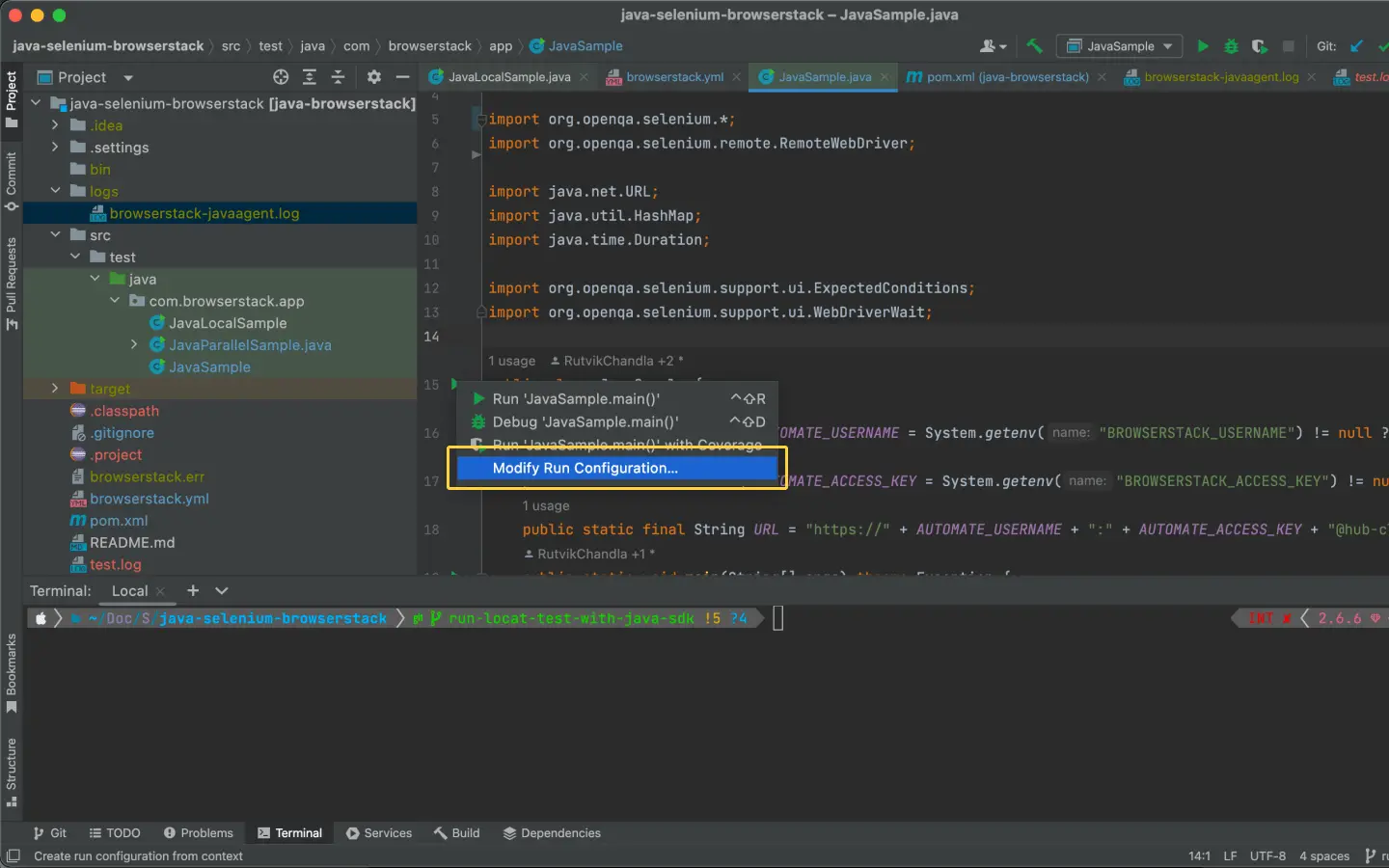Click the Debug bug icon in toolbar
Screen dimensions: 1389x868
click(1231, 46)
